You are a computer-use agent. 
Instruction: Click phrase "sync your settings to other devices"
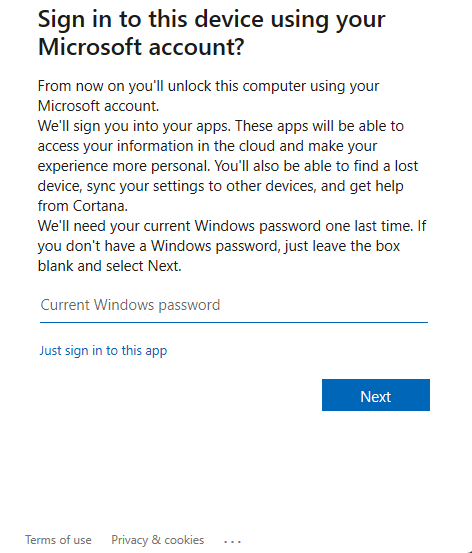click(201, 186)
